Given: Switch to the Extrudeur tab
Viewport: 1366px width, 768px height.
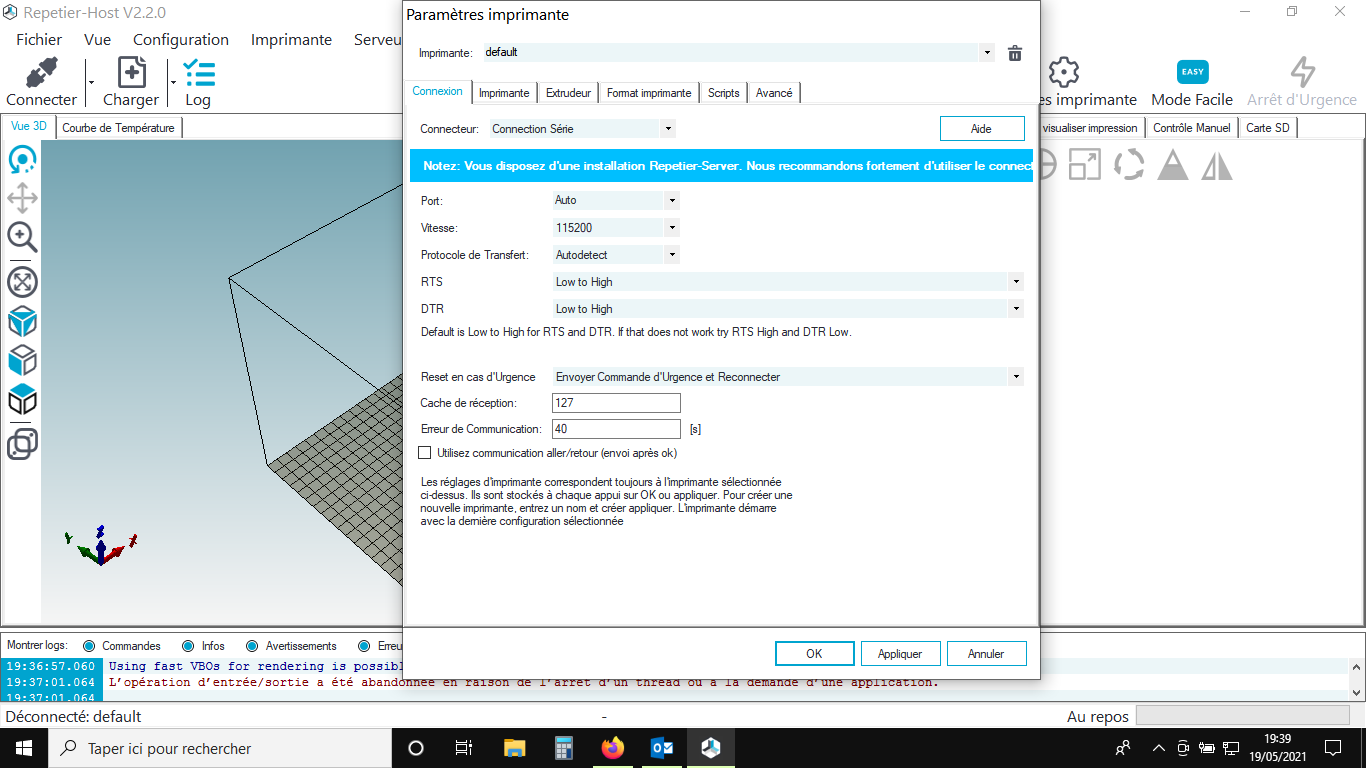Looking at the screenshot, I should coord(568,93).
